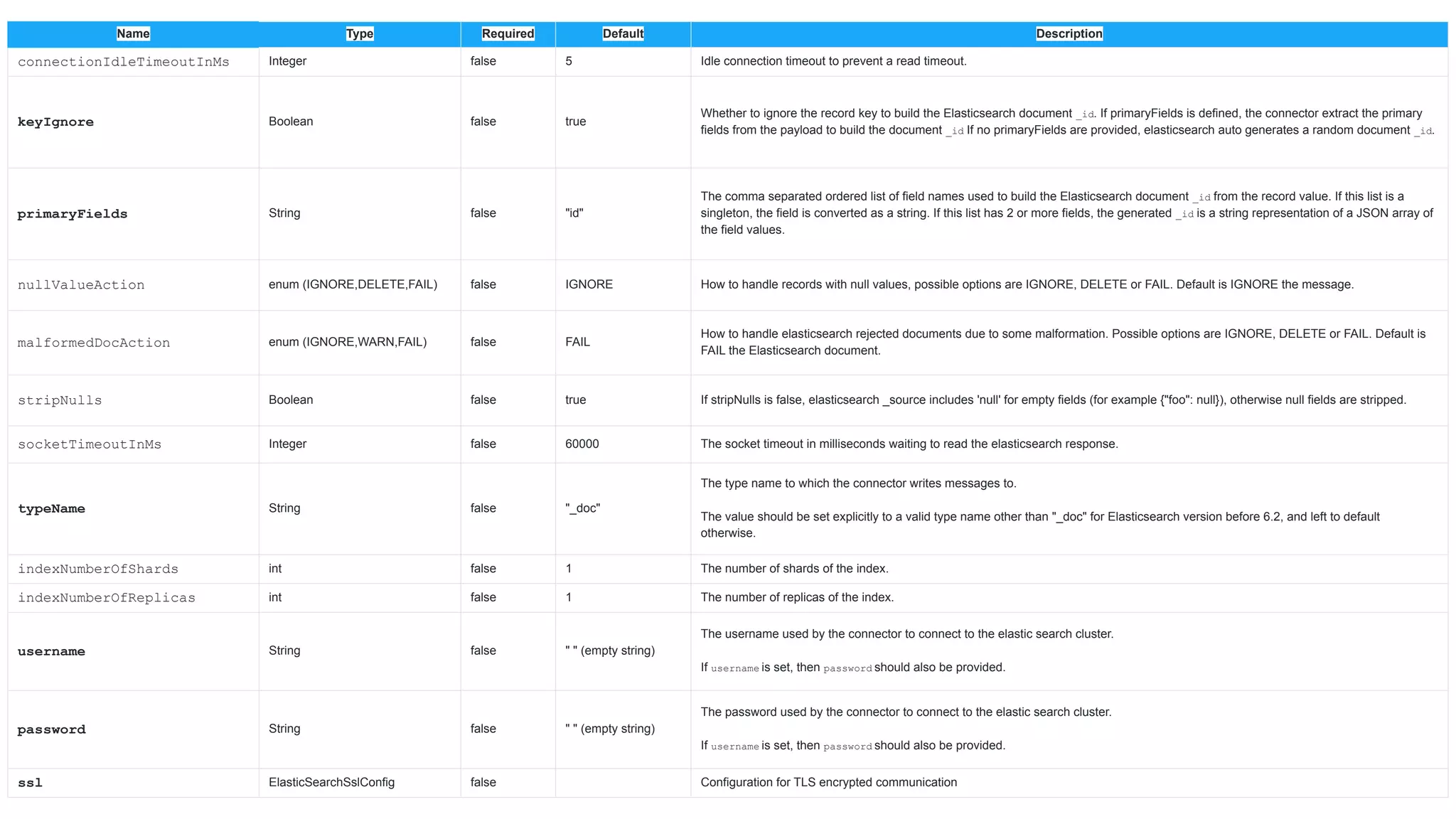Click the primaryFields description text

1067,213
